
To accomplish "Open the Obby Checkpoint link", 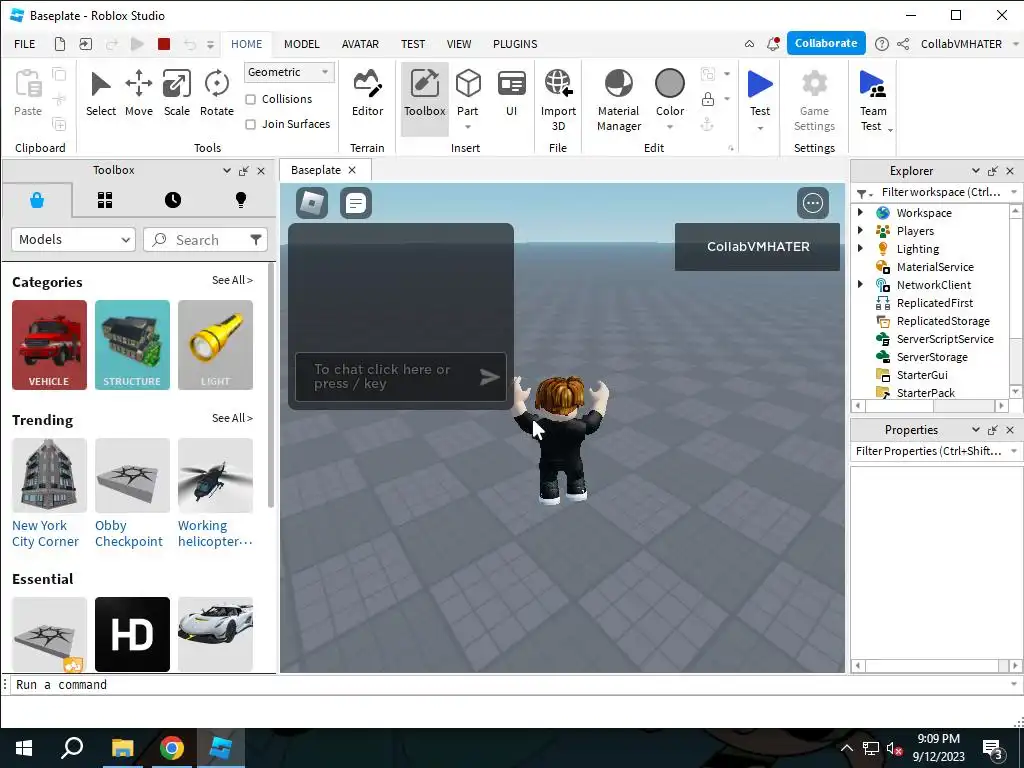I will (x=129, y=534).
